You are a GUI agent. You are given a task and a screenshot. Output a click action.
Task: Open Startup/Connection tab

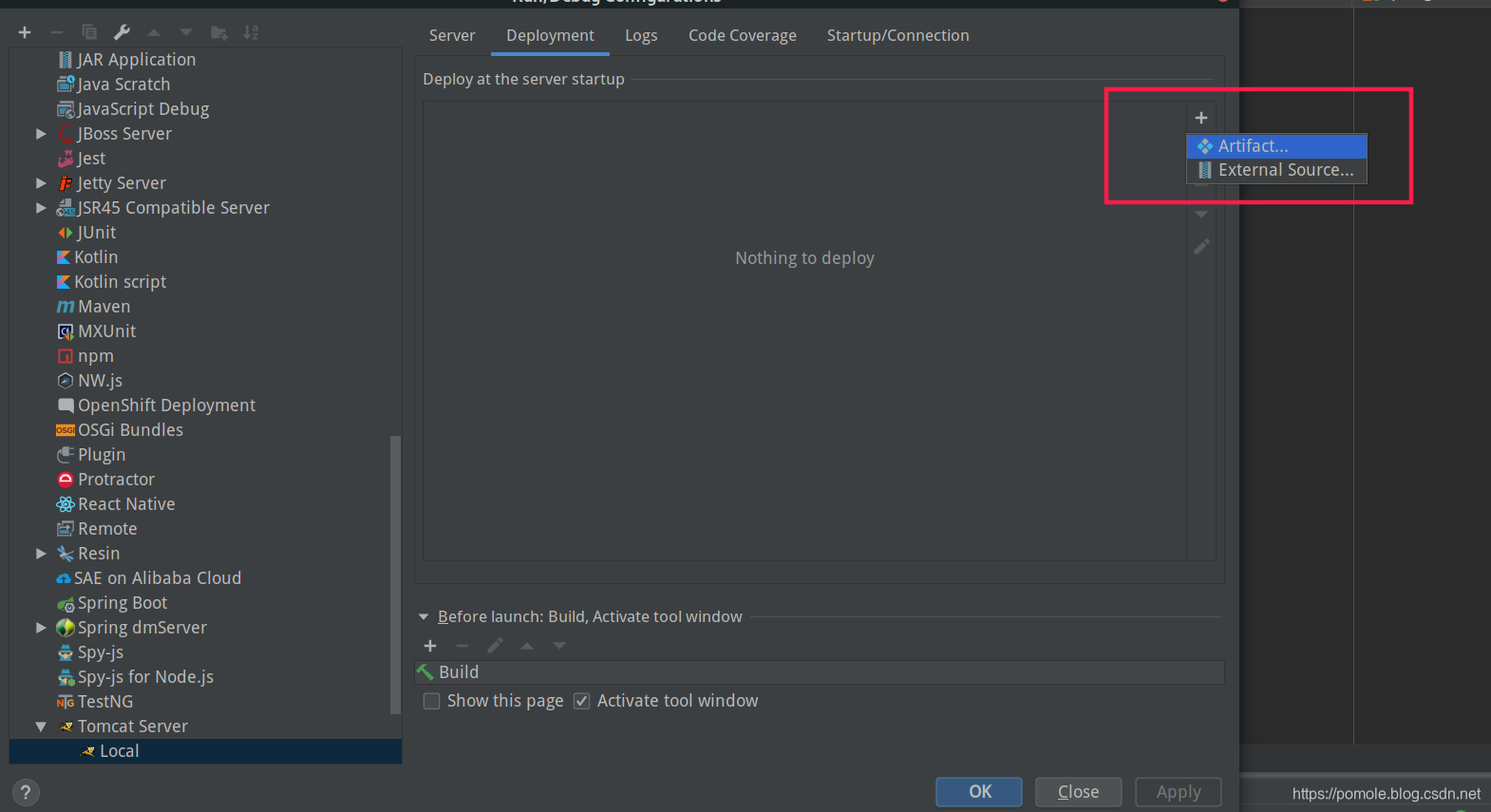(898, 36)
